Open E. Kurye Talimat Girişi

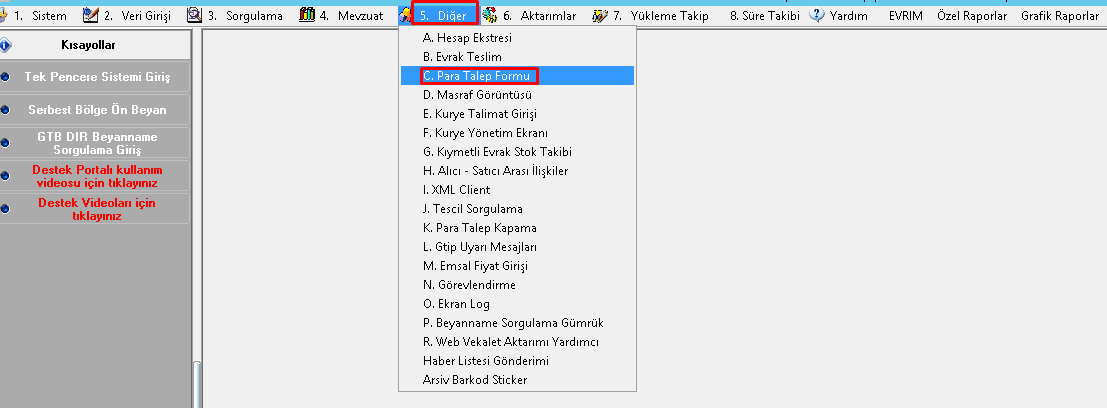point(517,114)
